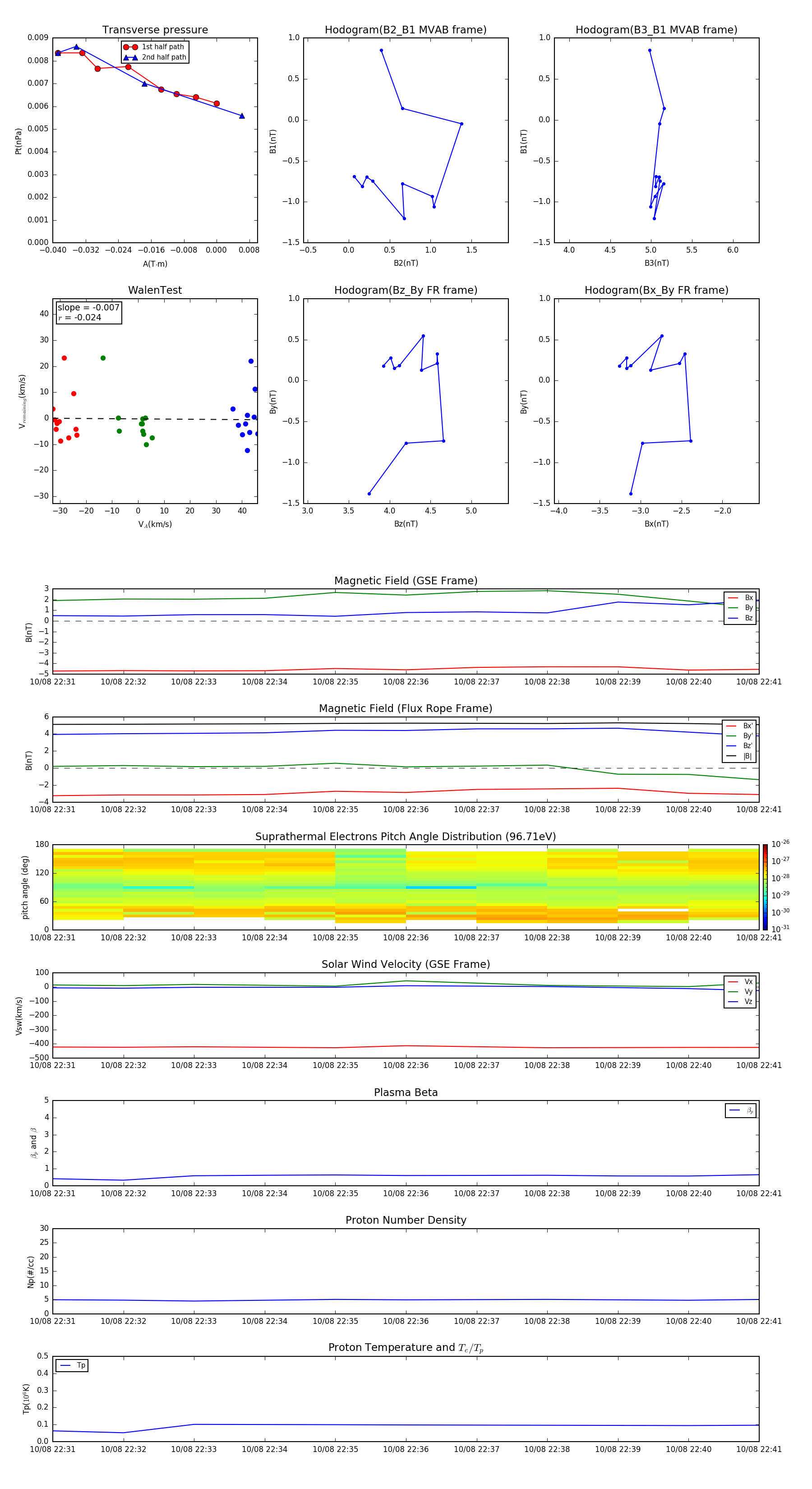
Task: Click the A(T·m) x-axis label
Action: click(x=155, y=264)
